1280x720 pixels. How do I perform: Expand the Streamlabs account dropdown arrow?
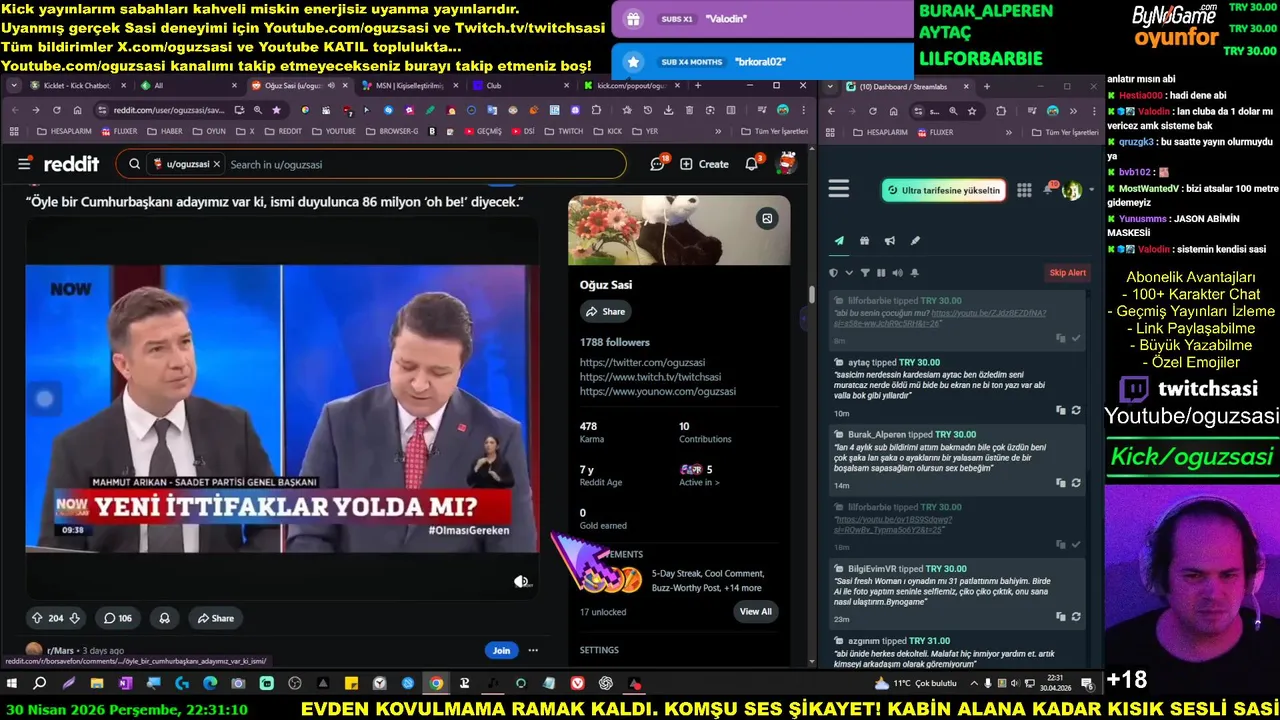click(1091, 190)
